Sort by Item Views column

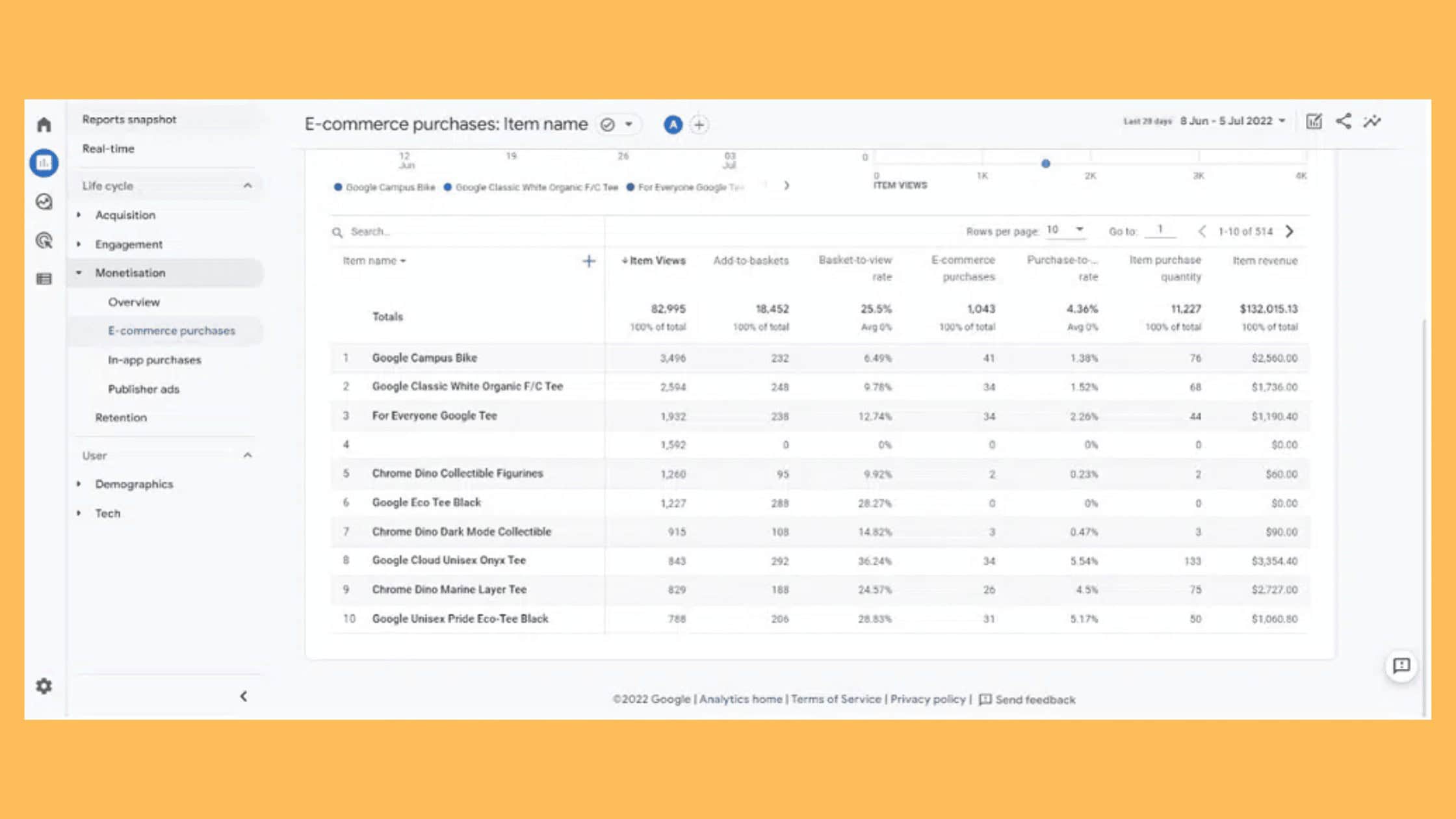653,261
